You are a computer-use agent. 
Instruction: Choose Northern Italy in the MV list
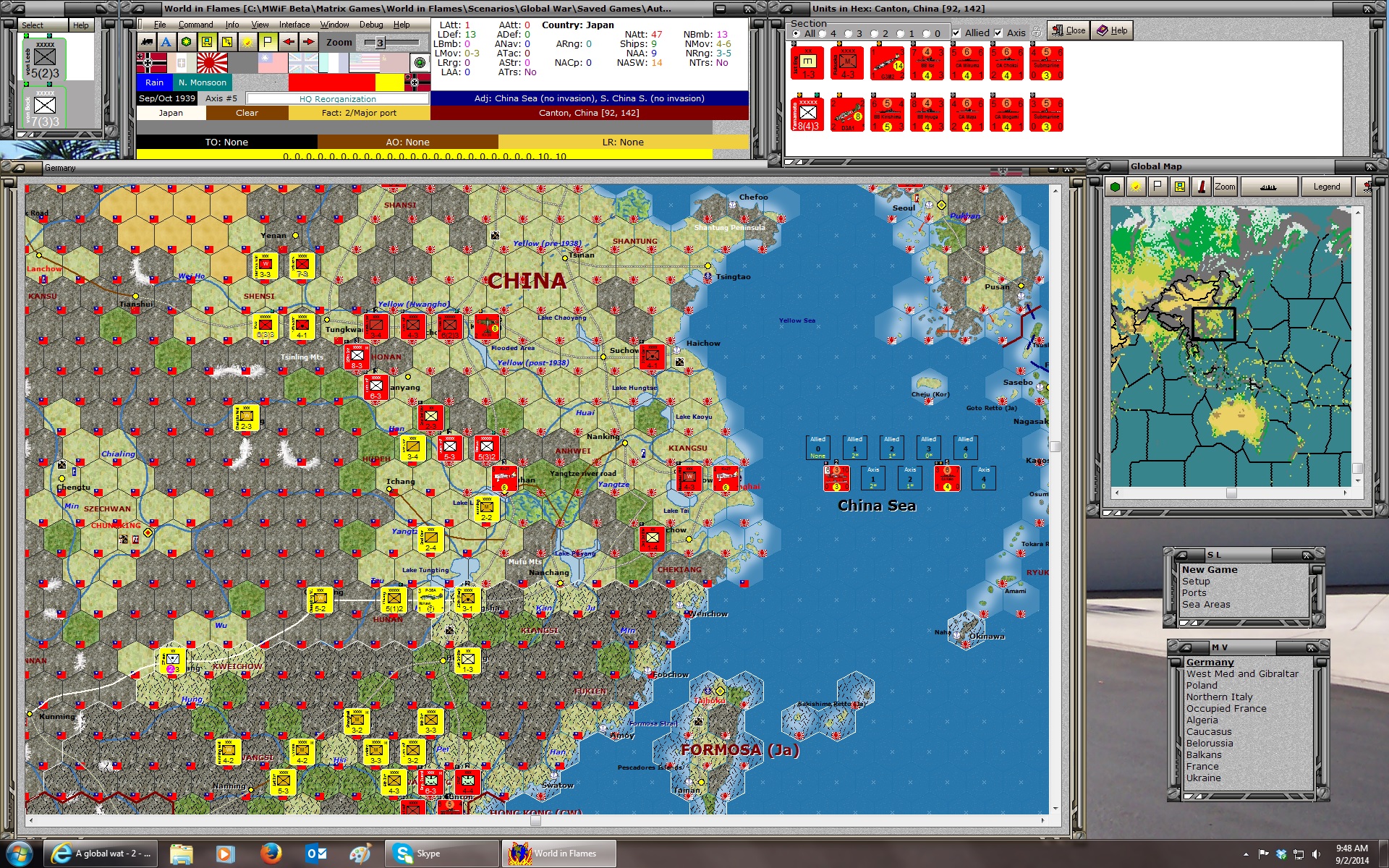(x=1219, y=697)
